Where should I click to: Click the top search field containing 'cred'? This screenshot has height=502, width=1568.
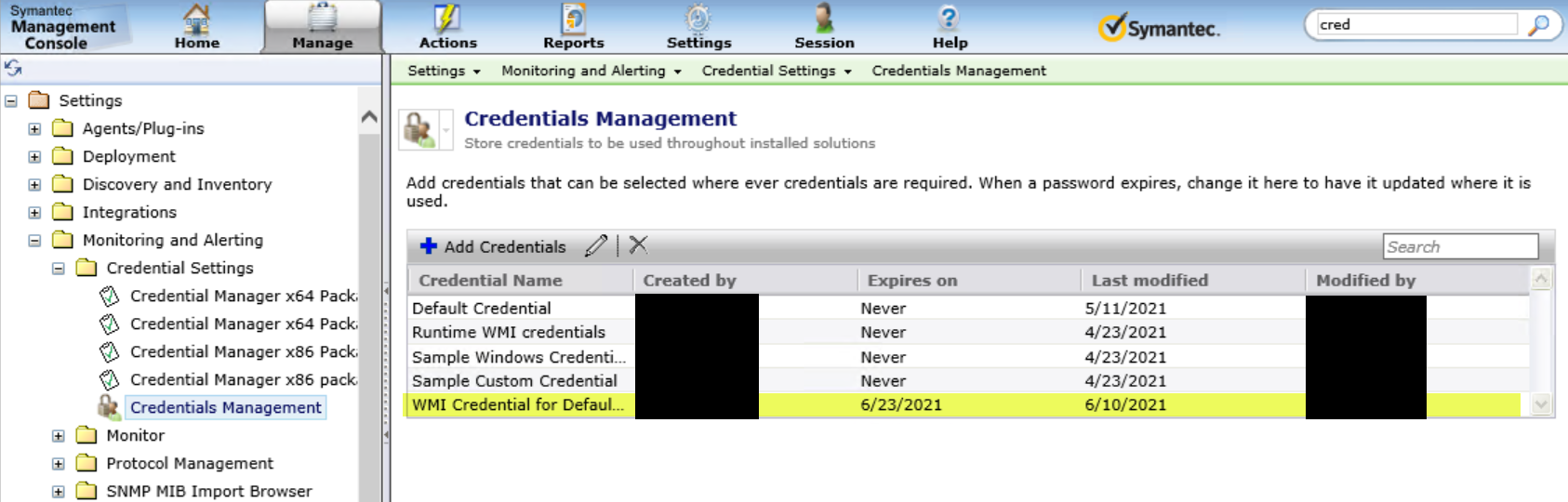pyautogui.click(x=1416, y=25)
